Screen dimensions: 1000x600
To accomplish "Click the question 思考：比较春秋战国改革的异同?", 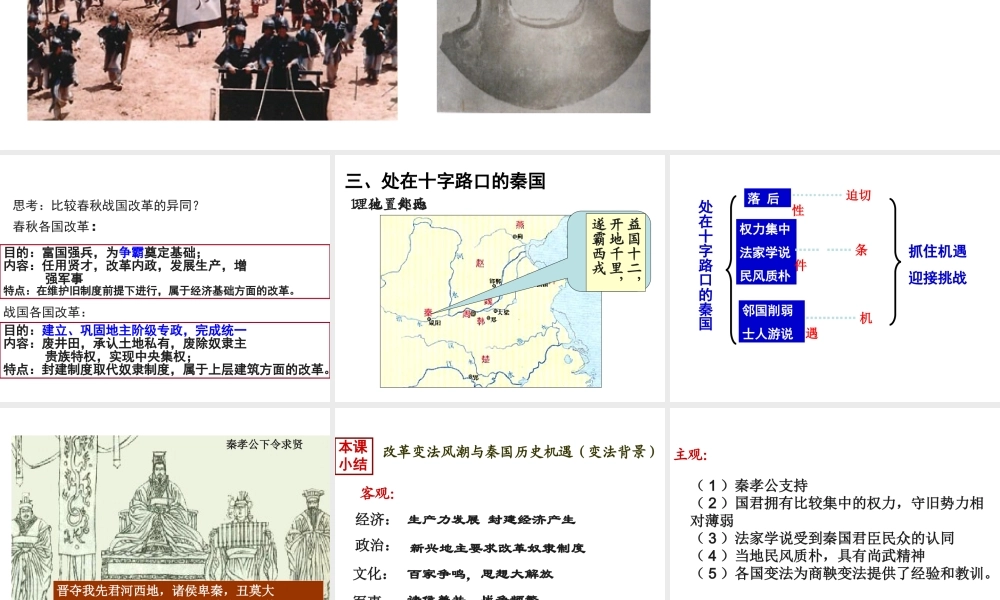I will 107,205.
